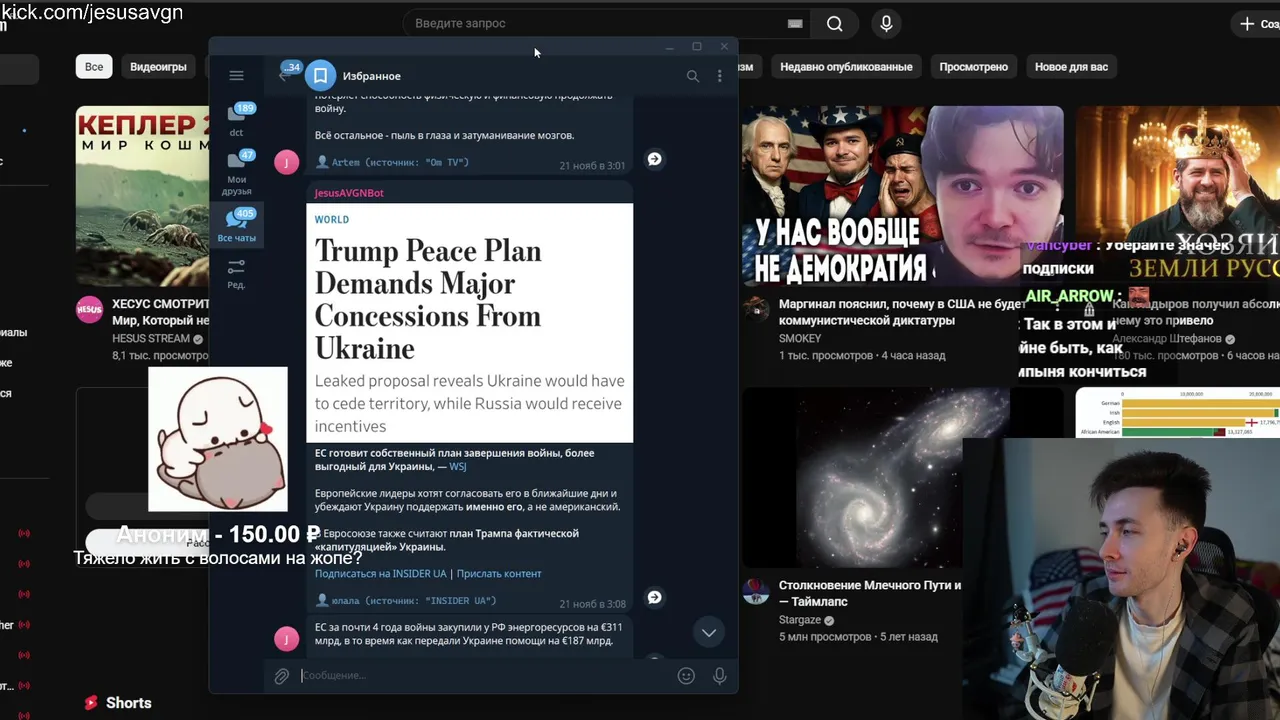Focus the Сообщение message input

pos(485,676)
